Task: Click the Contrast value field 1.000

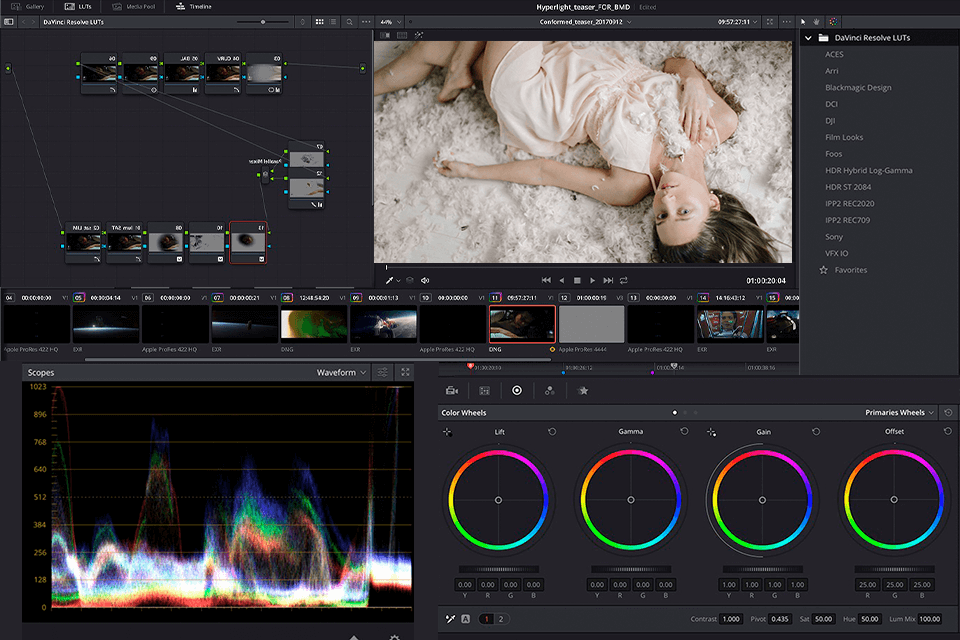Action: [x=731, y=619]
